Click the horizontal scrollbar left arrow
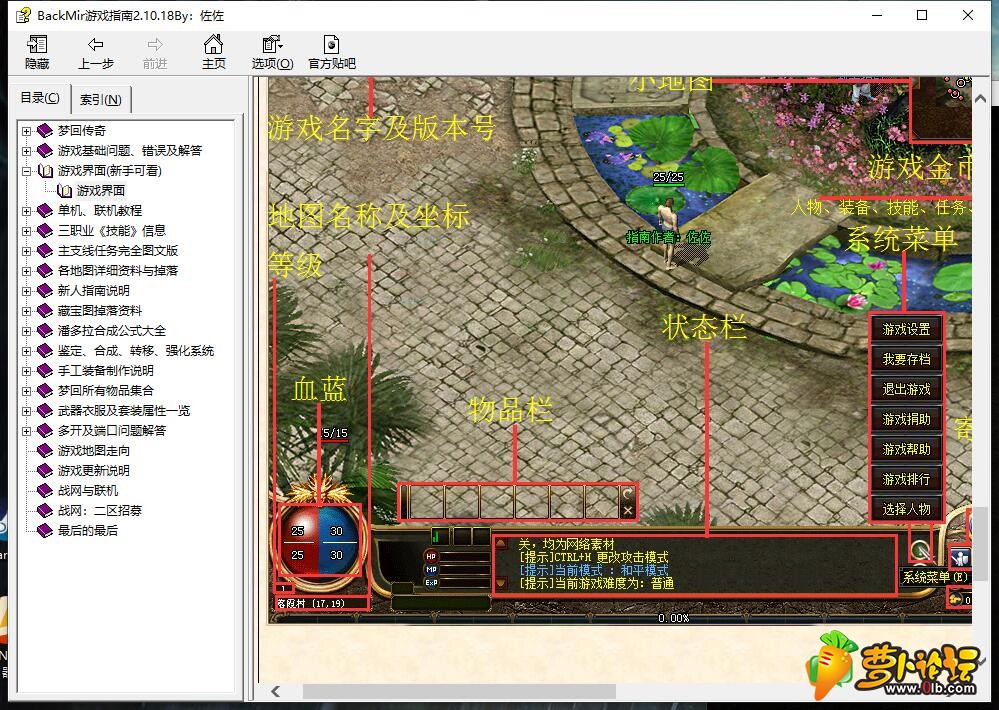This screenshot has height=710, width=999. 275,692
